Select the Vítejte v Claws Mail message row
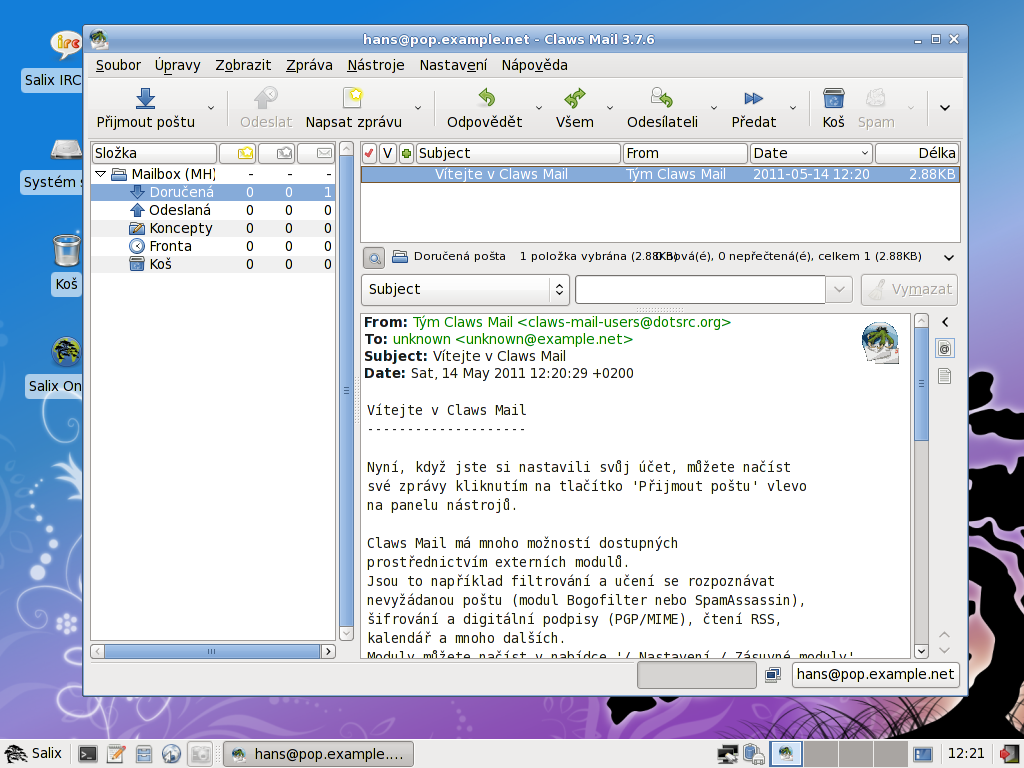The width and height of the screenshot is (1024, 768). [x=660, y=174]
